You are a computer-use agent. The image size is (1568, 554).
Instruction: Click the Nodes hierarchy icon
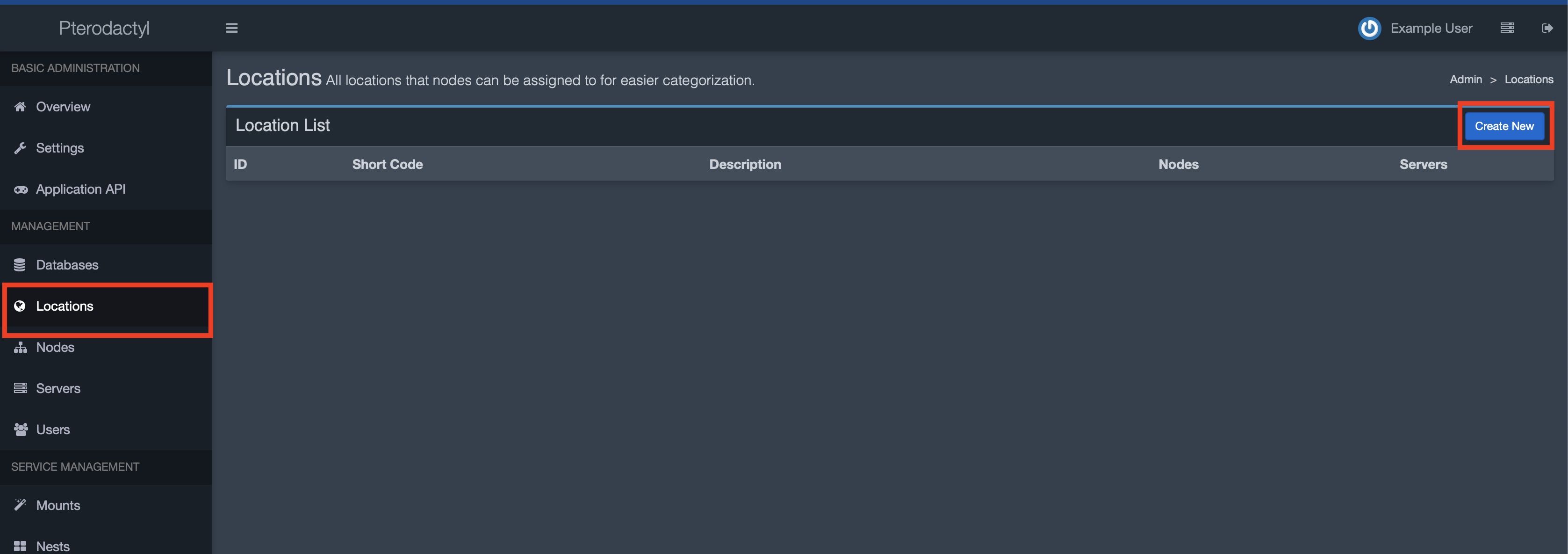point(20,348)
